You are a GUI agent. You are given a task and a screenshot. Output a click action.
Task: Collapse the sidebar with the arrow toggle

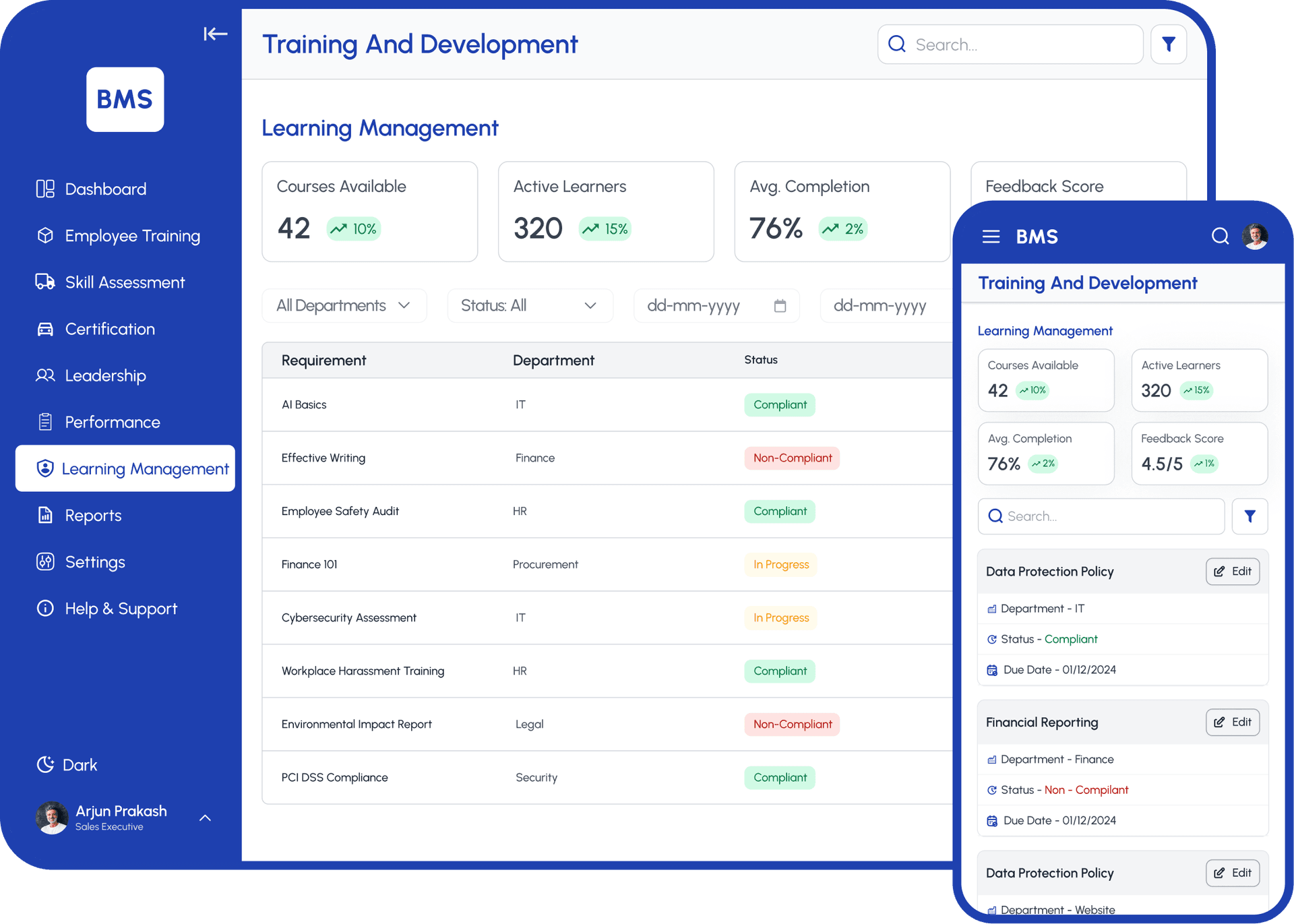pos(215,34)
